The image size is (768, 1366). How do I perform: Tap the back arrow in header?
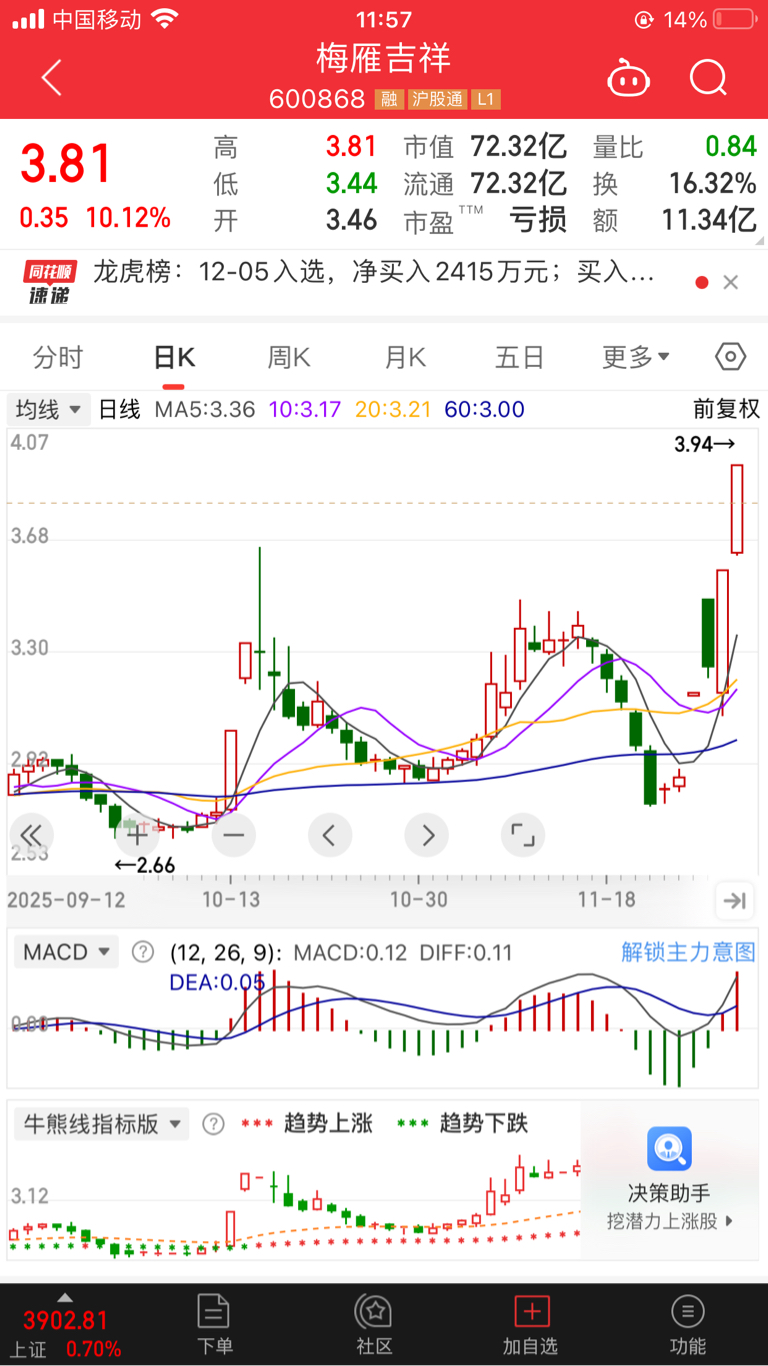[x=51, y=78]
